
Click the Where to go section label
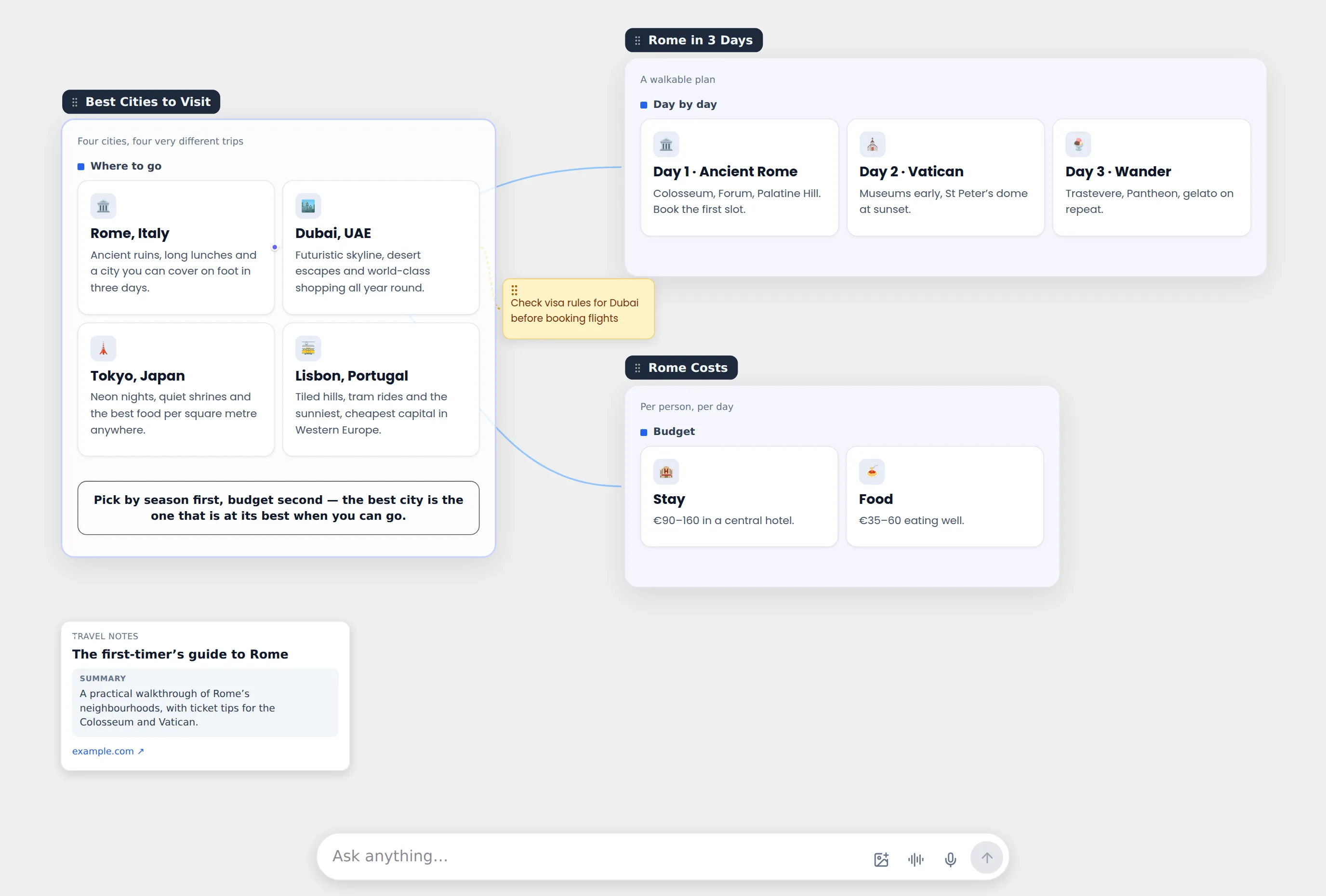click(x=126, y=166)
